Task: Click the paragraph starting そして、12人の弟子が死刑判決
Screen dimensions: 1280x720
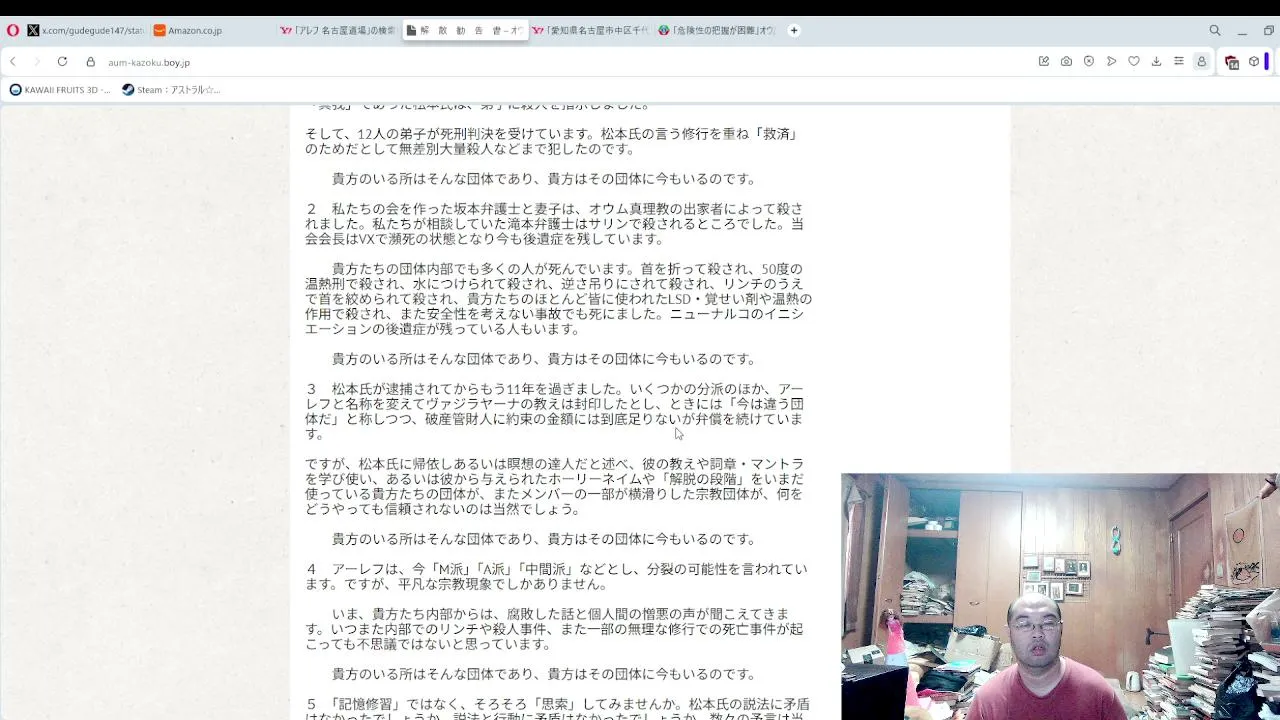Action: point(552,141)
